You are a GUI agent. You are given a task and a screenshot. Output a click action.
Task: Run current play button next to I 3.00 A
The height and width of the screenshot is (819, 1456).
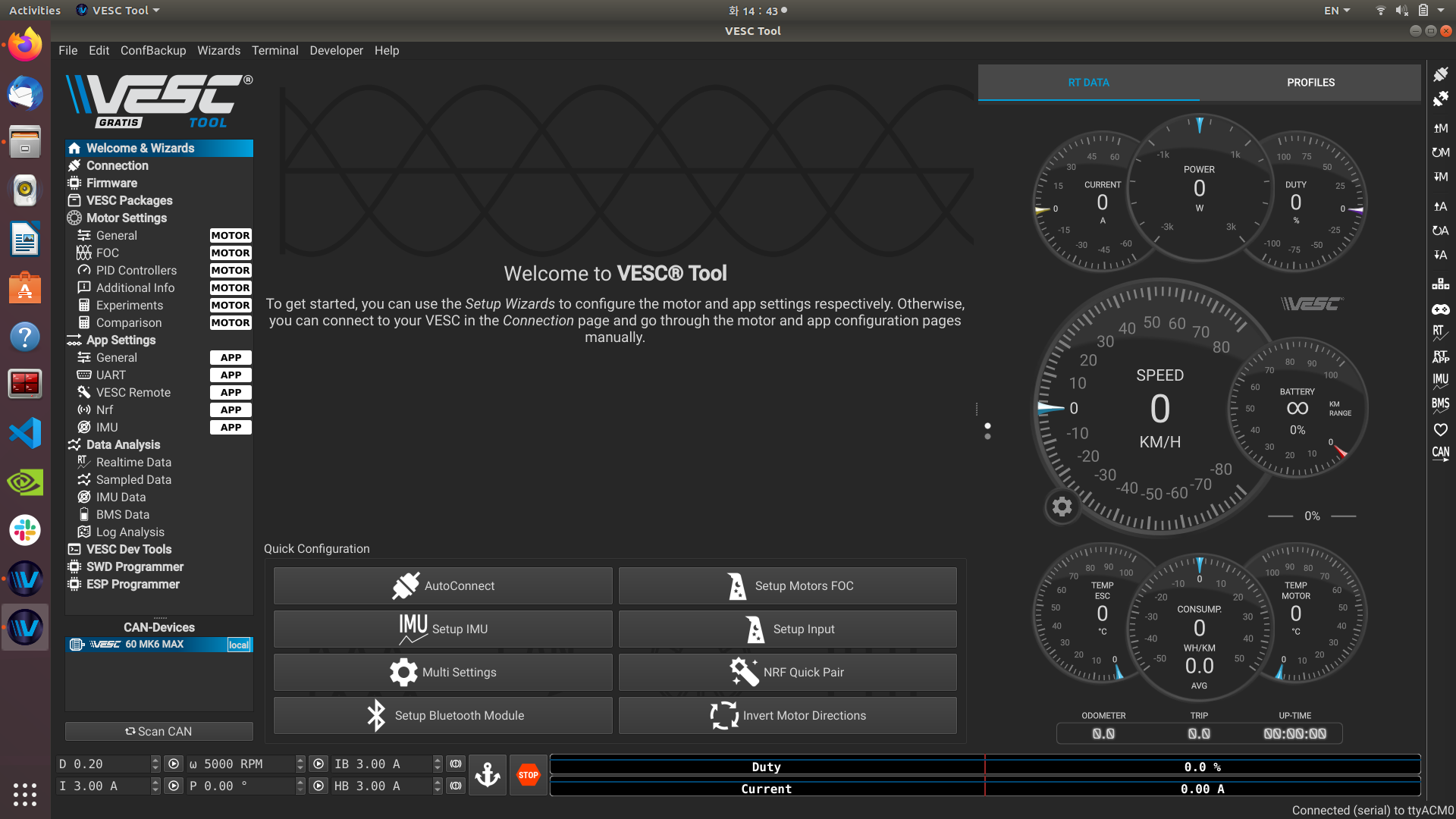174,786
